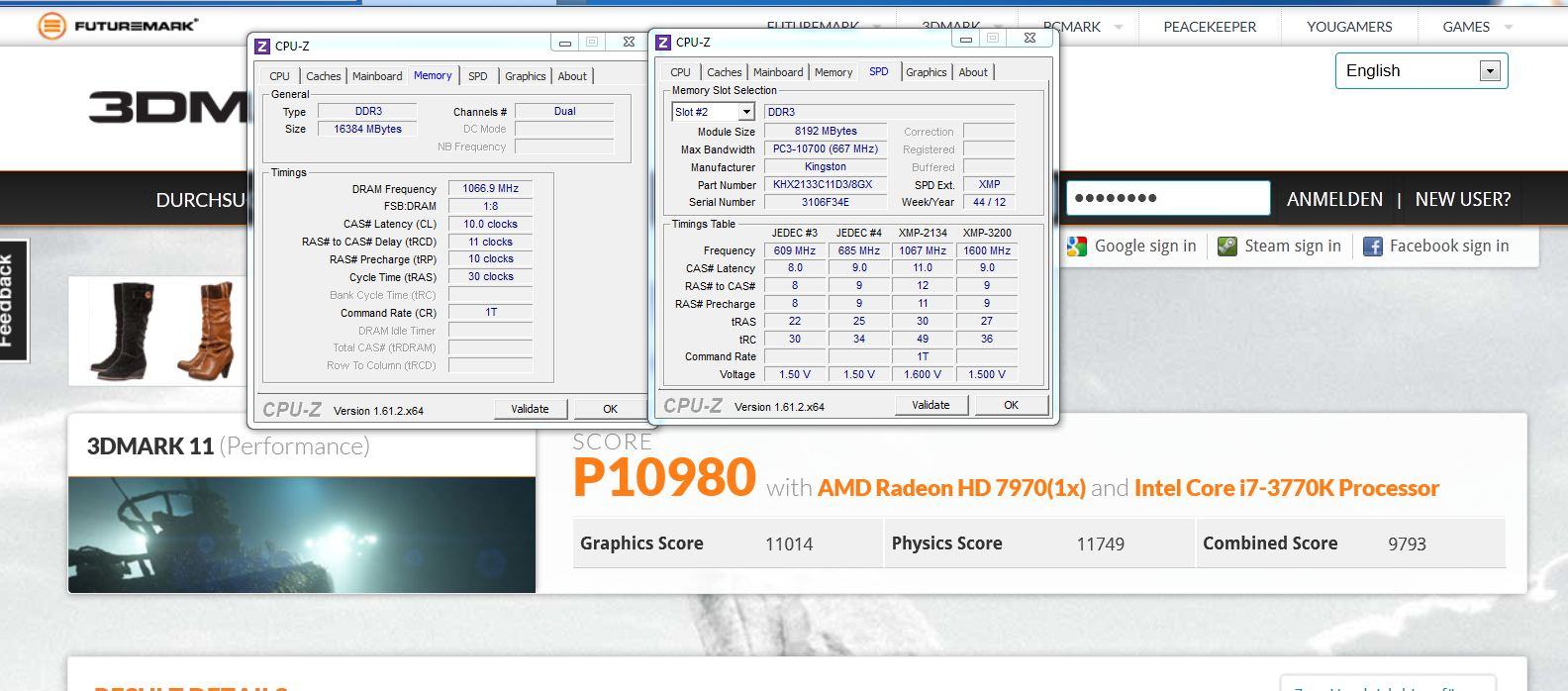The image size is (1568, 691).
Task: Select the Memory tab in the right CPU-Z window
Action: [x=833, y=72]
